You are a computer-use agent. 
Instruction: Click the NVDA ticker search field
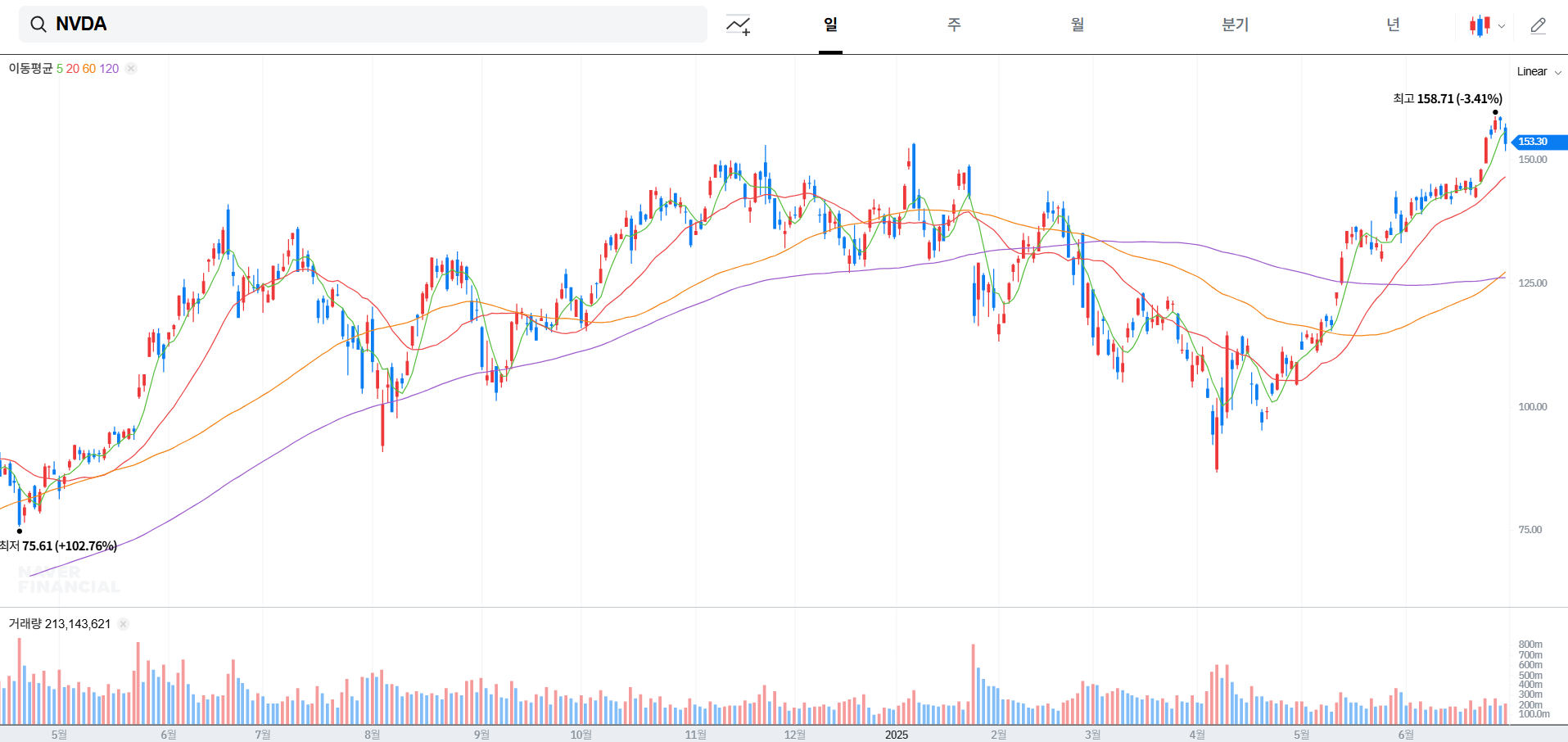(x=363, y=25)
